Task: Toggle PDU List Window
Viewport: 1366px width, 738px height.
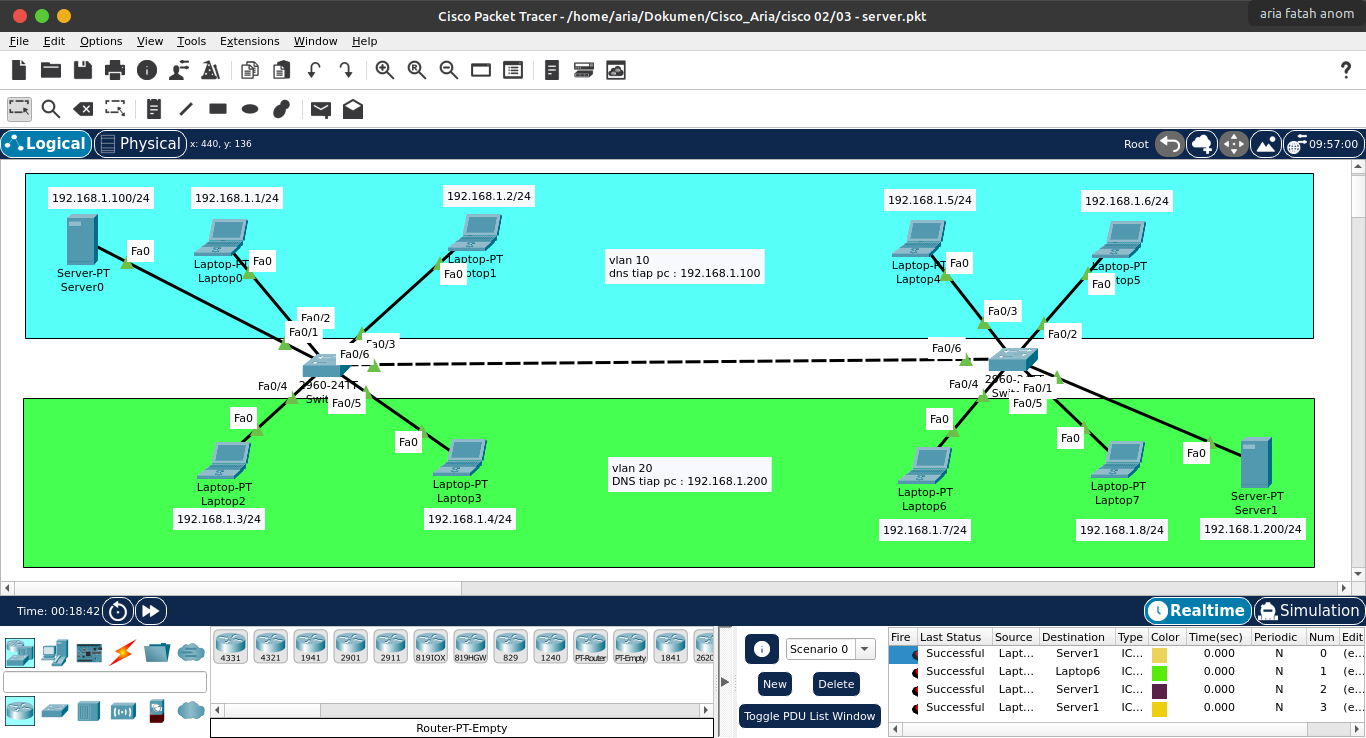Action: point(809,716)
